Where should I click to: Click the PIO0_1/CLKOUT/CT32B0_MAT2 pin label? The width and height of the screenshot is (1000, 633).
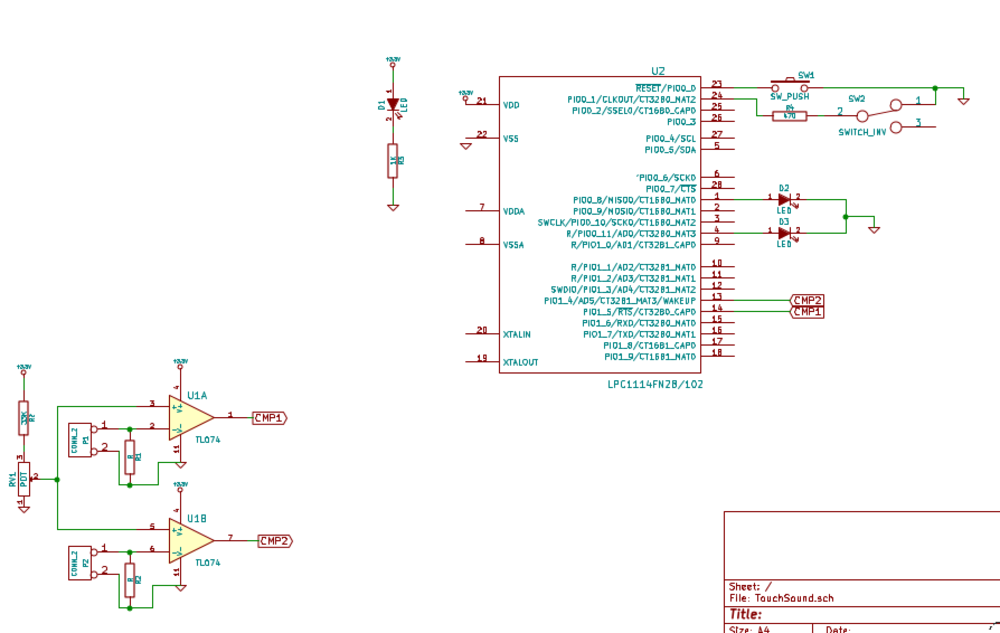(631, 99)
